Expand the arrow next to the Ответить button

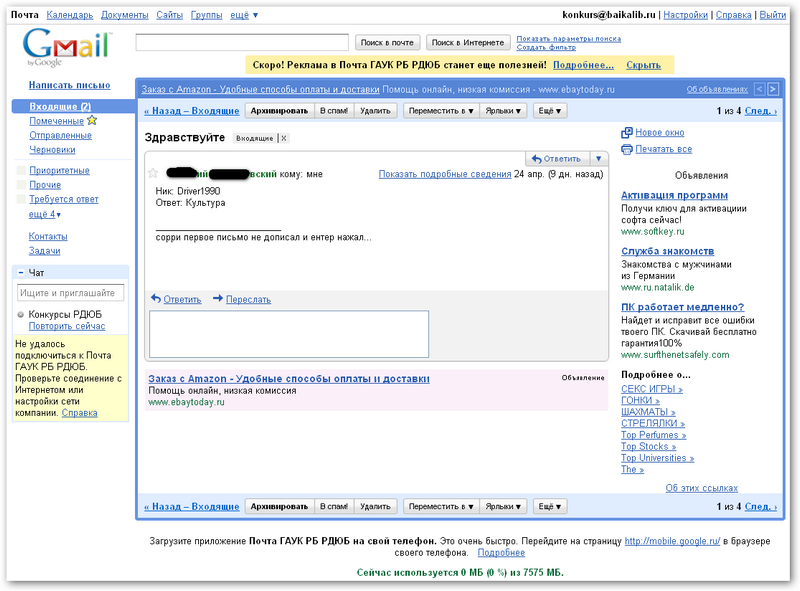point(598,159)
